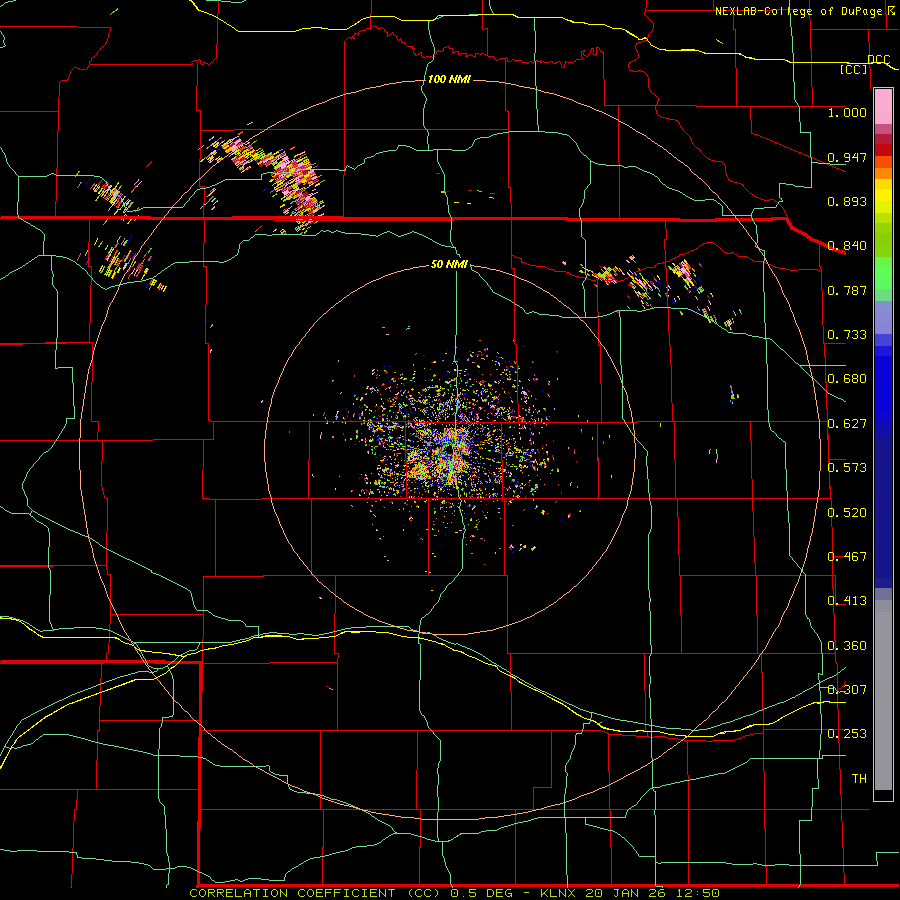Click the 0.573 legend value
Image resolution: width=900 pixels, height=900 pixels.
pyautogui.click(x=847, y=468)
